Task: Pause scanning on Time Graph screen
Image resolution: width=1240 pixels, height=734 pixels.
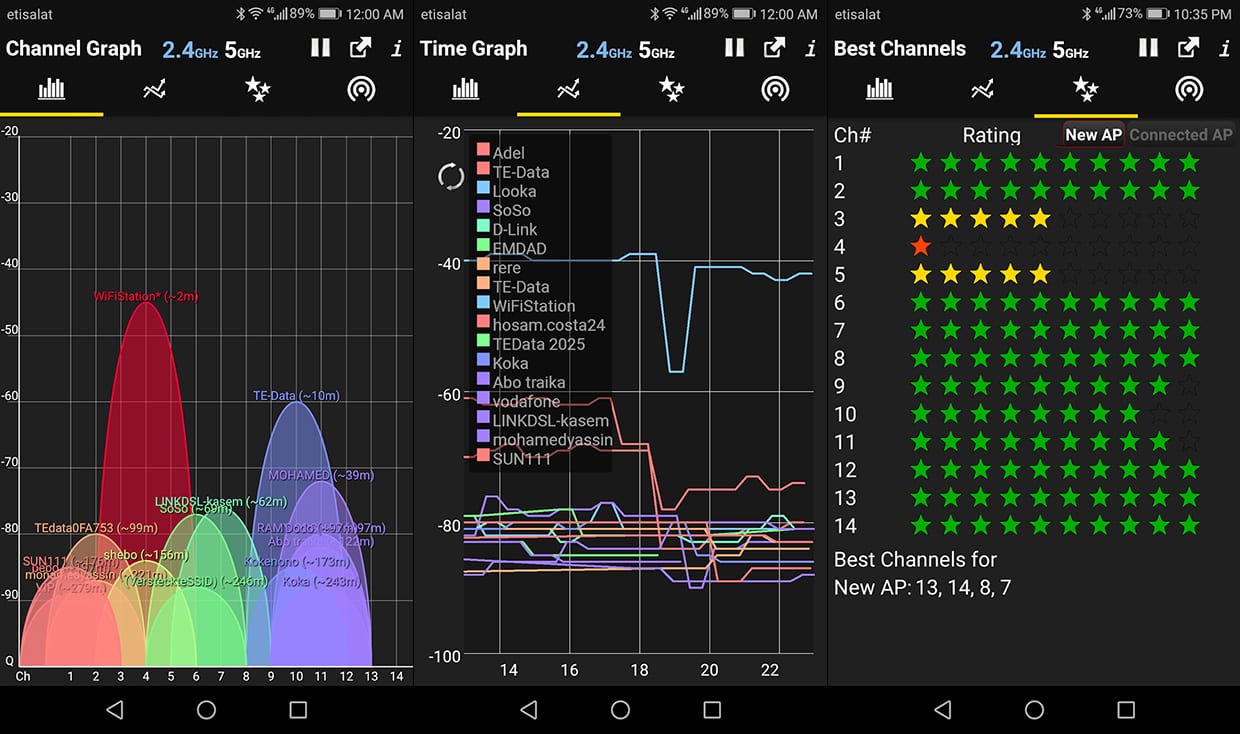Action: [734, 48]
